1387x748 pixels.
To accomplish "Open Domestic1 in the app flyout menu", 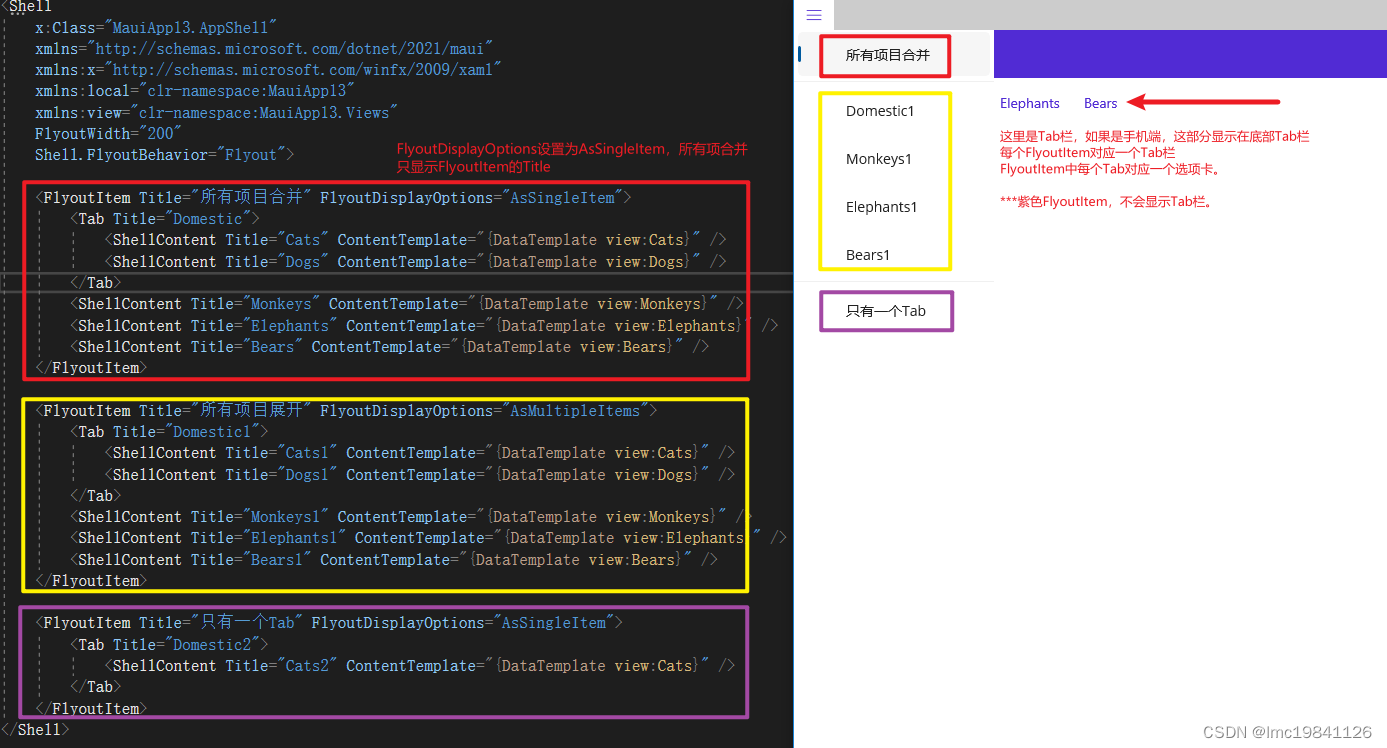I will (x=880, y=111).
